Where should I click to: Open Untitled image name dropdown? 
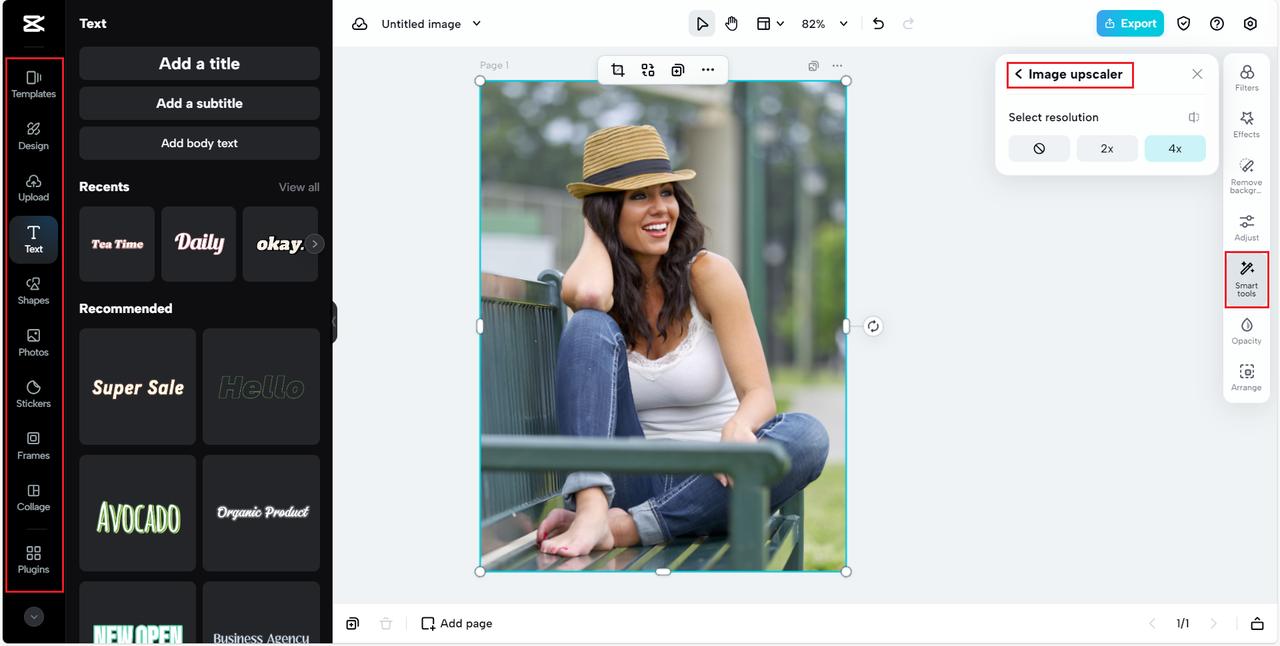[x=431, y=24]
